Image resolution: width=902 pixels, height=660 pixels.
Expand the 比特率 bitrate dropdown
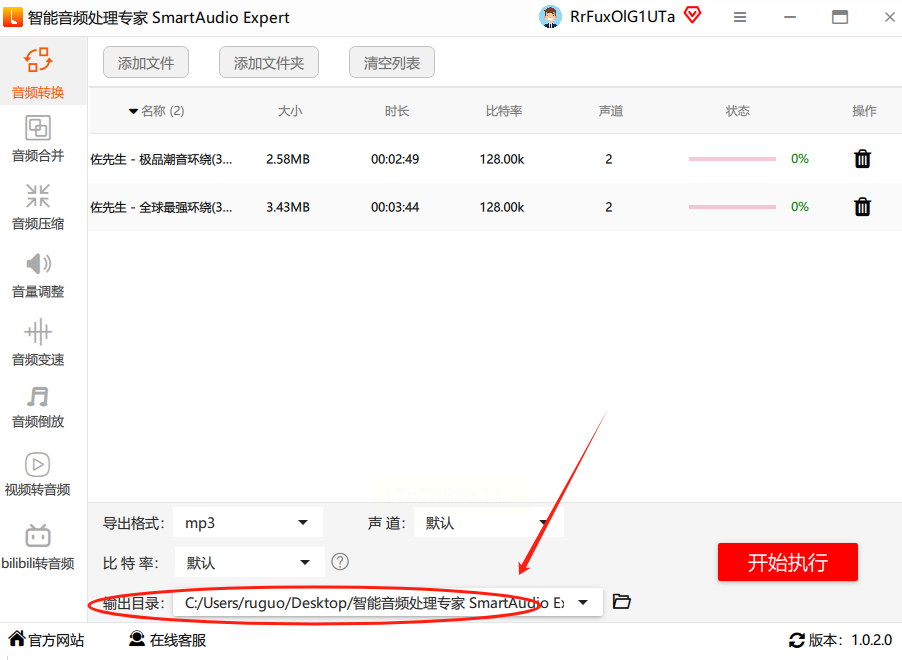250,562
